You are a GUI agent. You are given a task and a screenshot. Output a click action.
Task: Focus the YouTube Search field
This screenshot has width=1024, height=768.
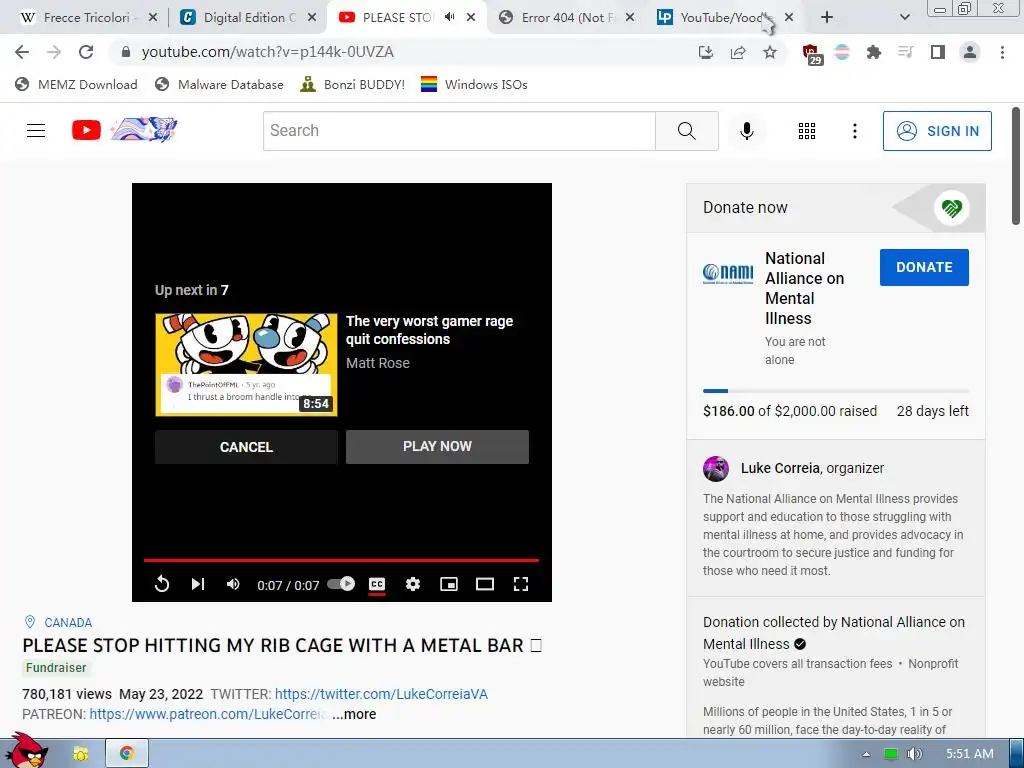[459, 131]
